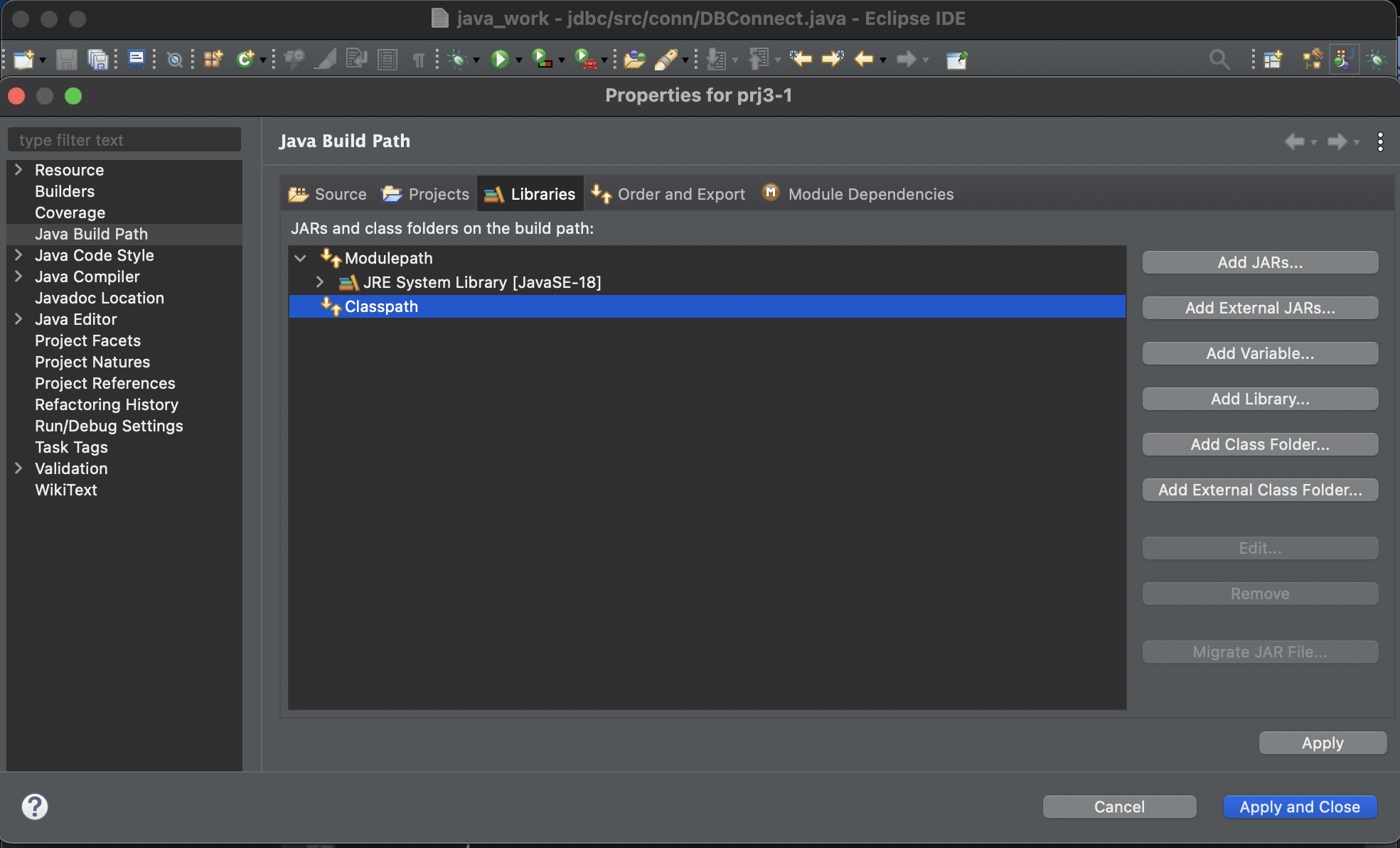Open the three-dot view menu
The height and width of the screenshot is (848, 1400).
coord(1380,141)
